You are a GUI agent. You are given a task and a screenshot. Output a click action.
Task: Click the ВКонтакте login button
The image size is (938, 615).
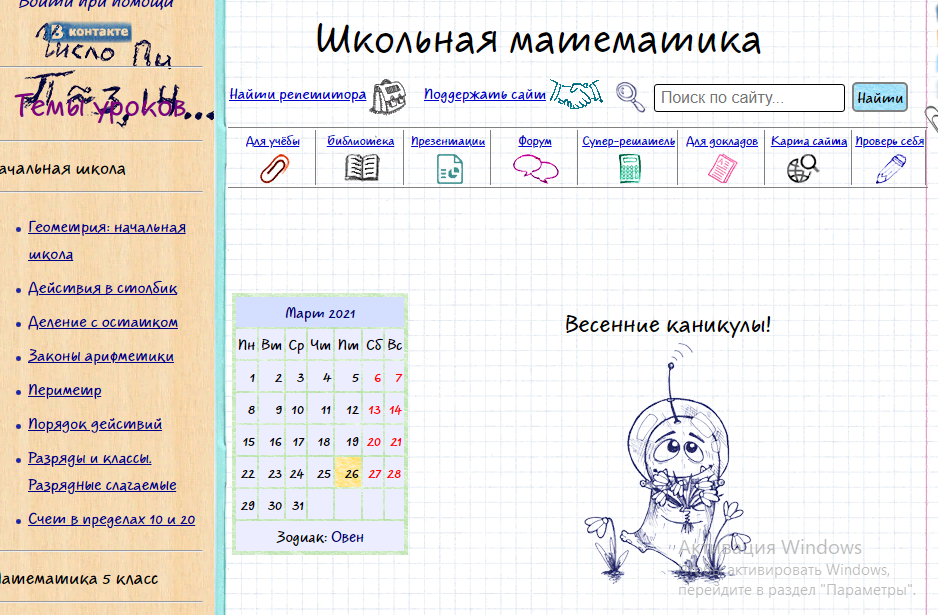pyautogui.click(x=90, y=32)
